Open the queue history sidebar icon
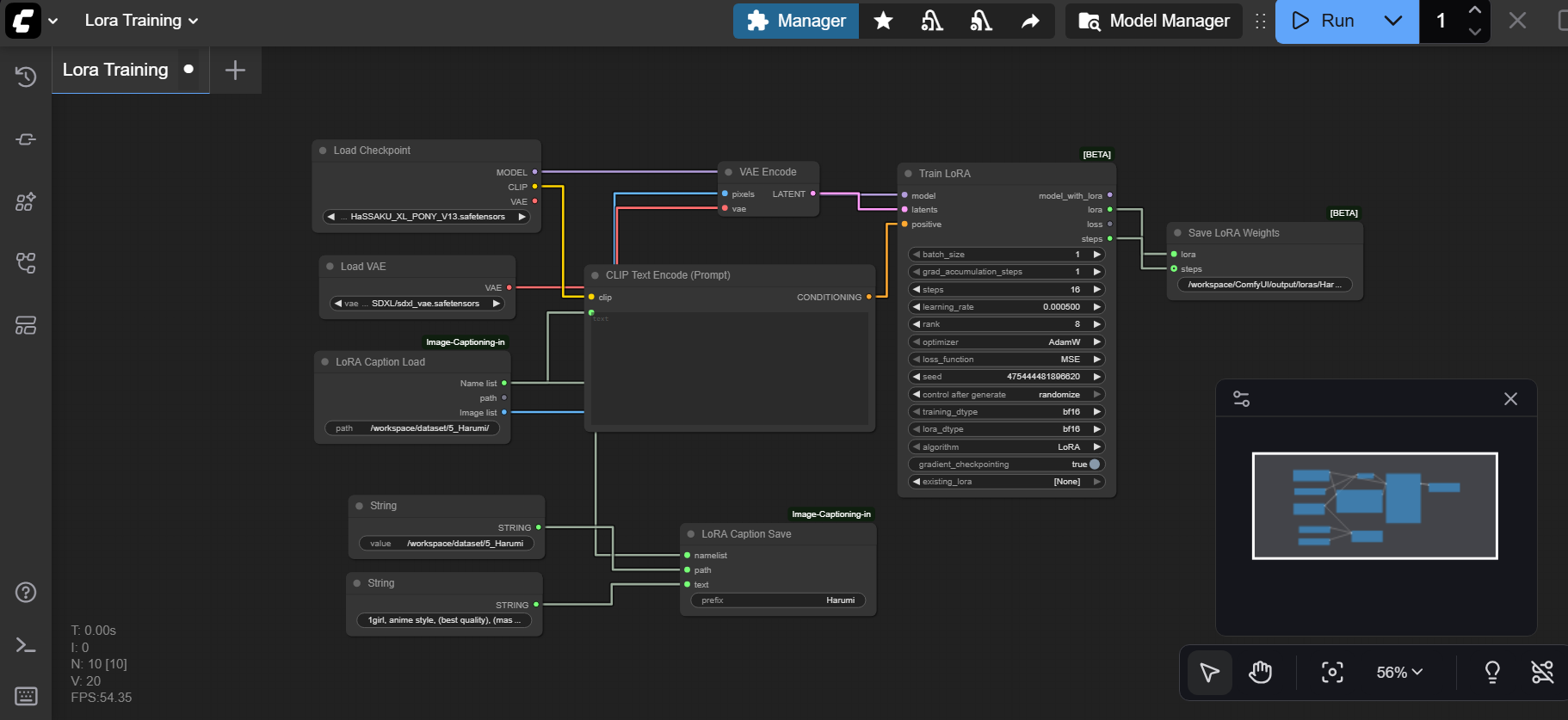Screen dimensions: 1568x720 [26, 77]
